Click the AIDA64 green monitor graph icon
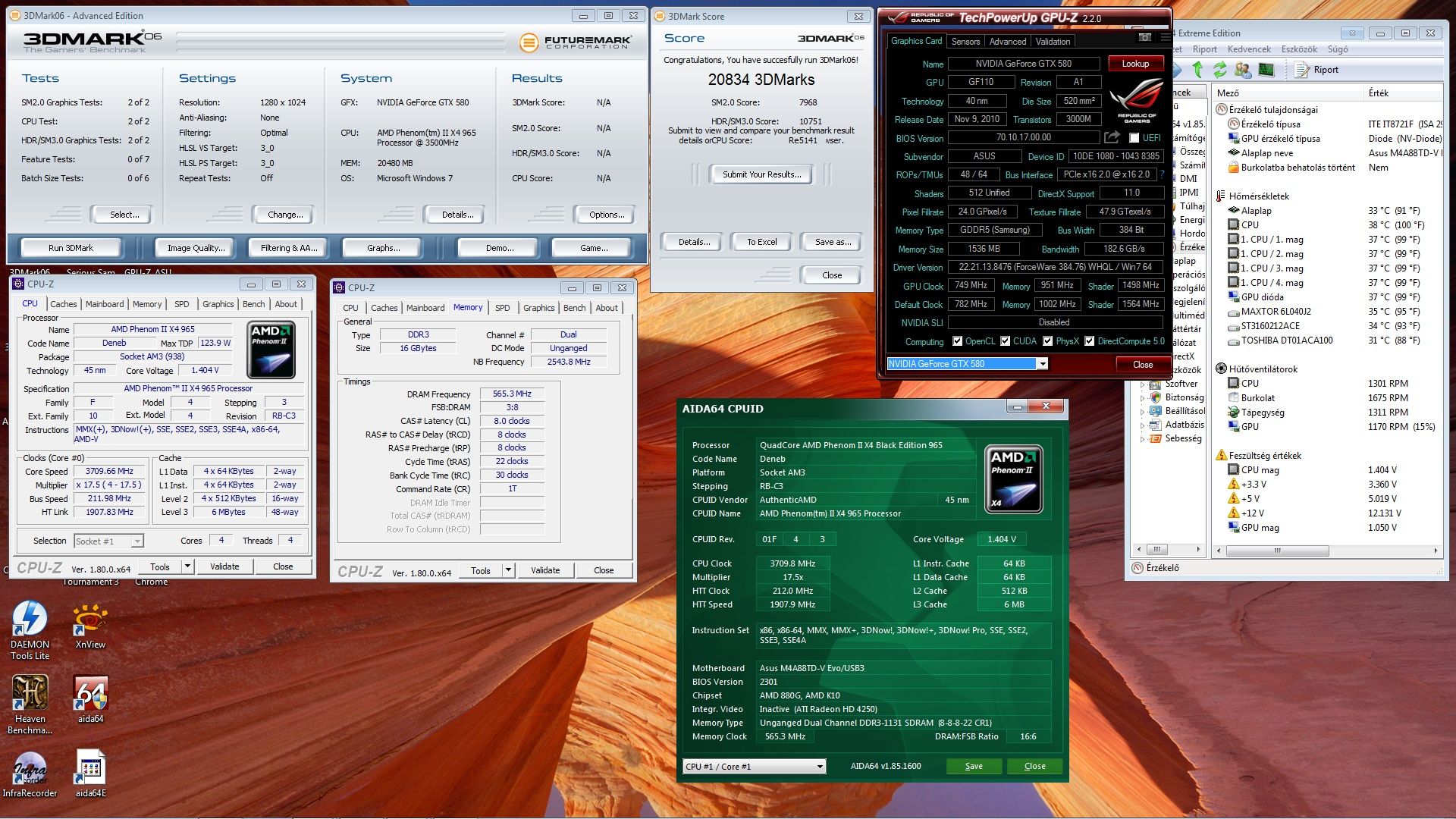The height and width of the screenshot is (819, 1456). pyautogui.click(x=1266, y=70)
